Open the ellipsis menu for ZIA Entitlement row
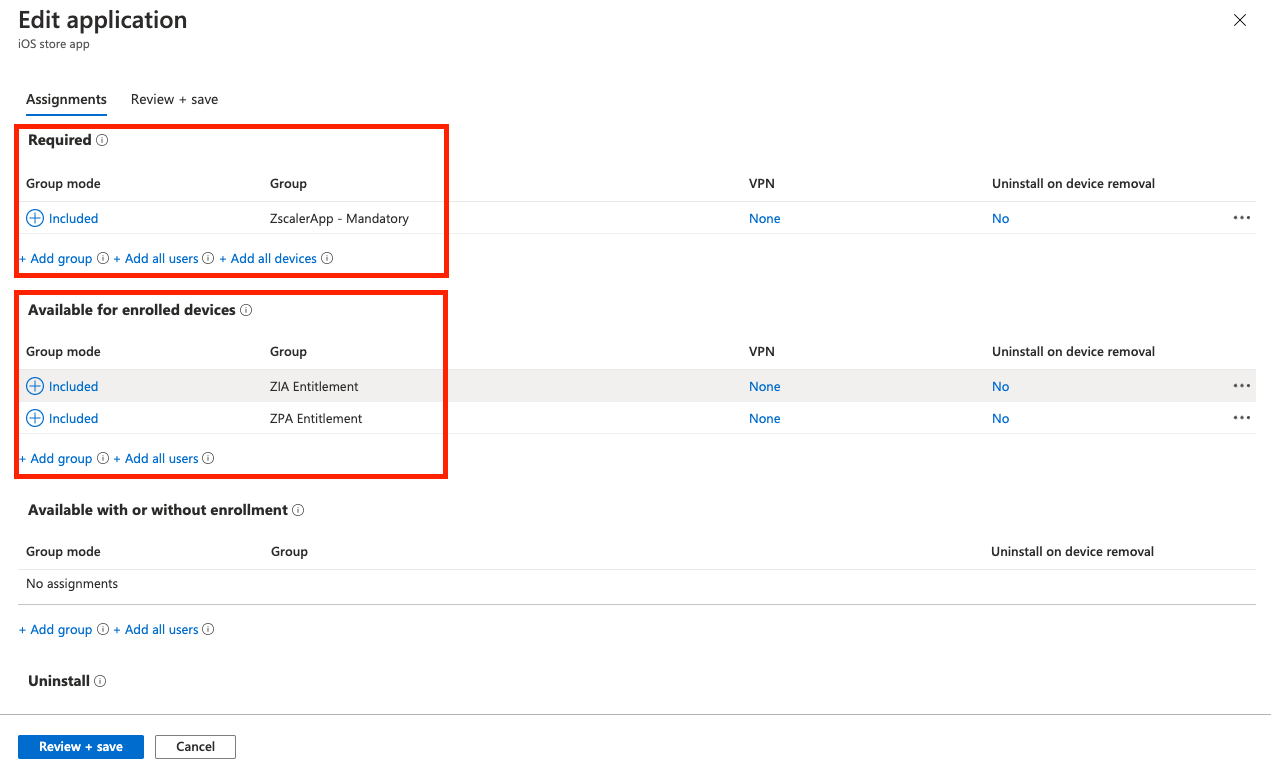Image resolution: width=1271 pixels, height=770 pixels. click(1242, 386)
